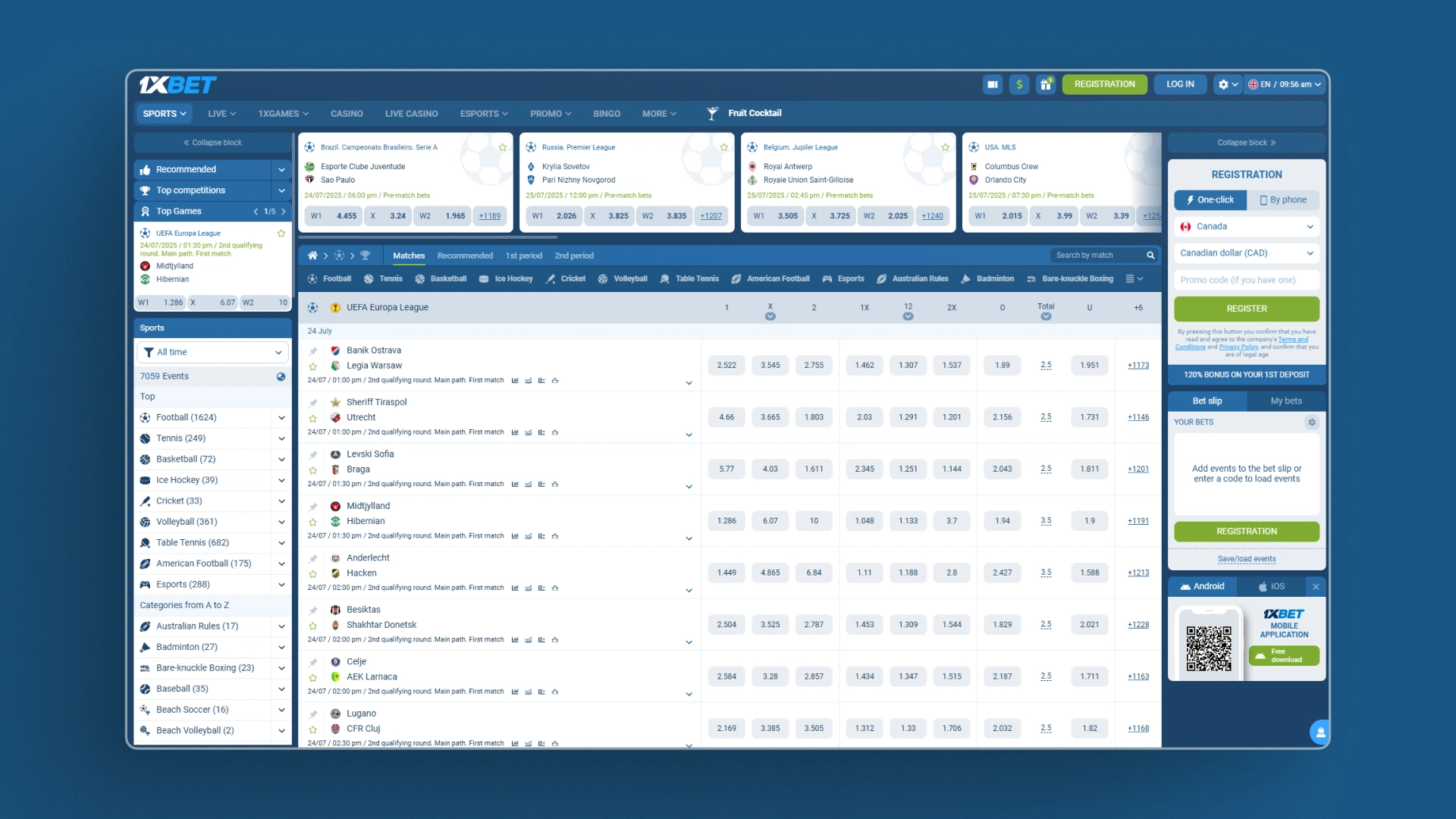Click the LOG IN button
Image resolution: width=1456 pixels, height=819 pixels.
point(1180,84)
